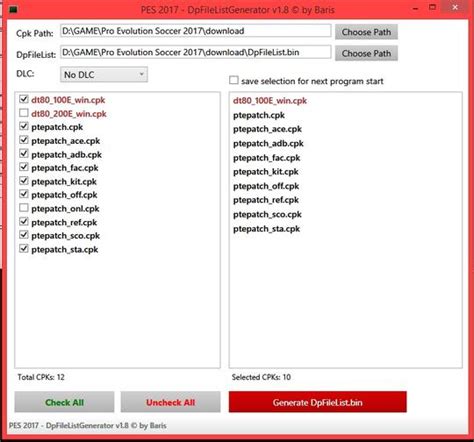Select ptepatch_ref.cpk in the selected list
The height and width of the screenshot is (442, 474).
[x=266, y=200]
